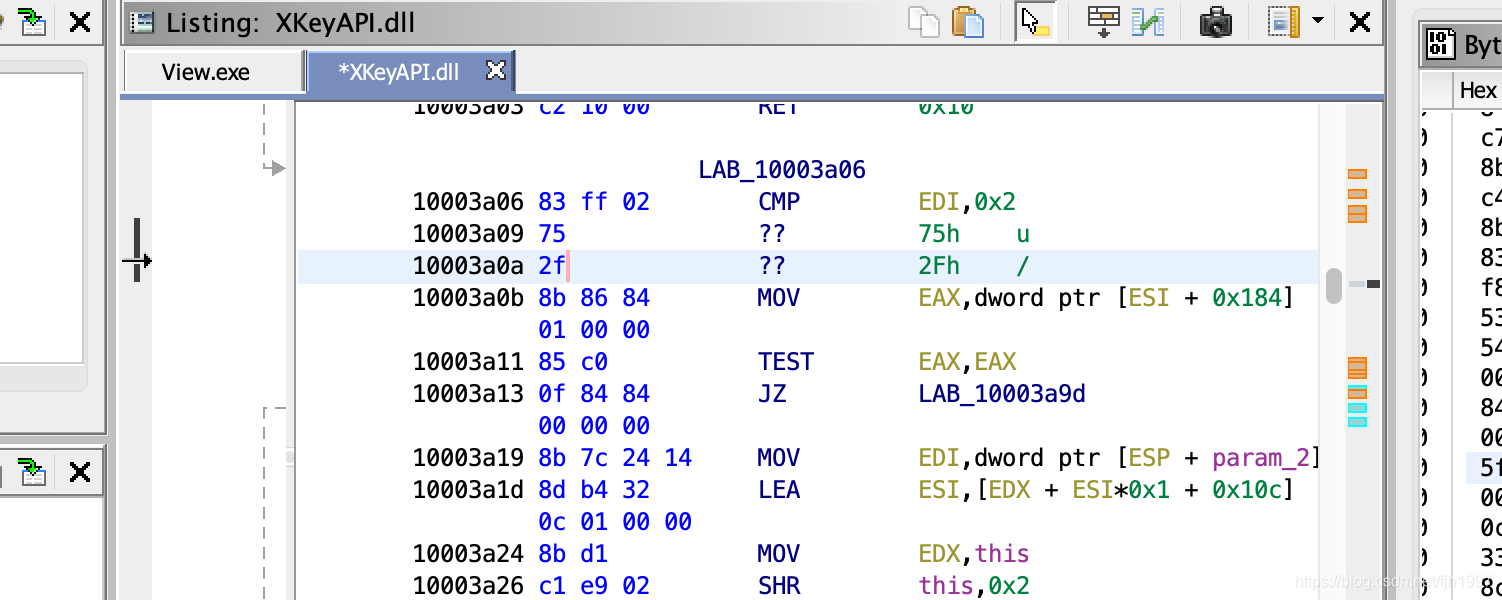Screen dimensions: 1502x600
Task: Click the Copy icon in the Listing toolbar
Action: coord(923,22)
